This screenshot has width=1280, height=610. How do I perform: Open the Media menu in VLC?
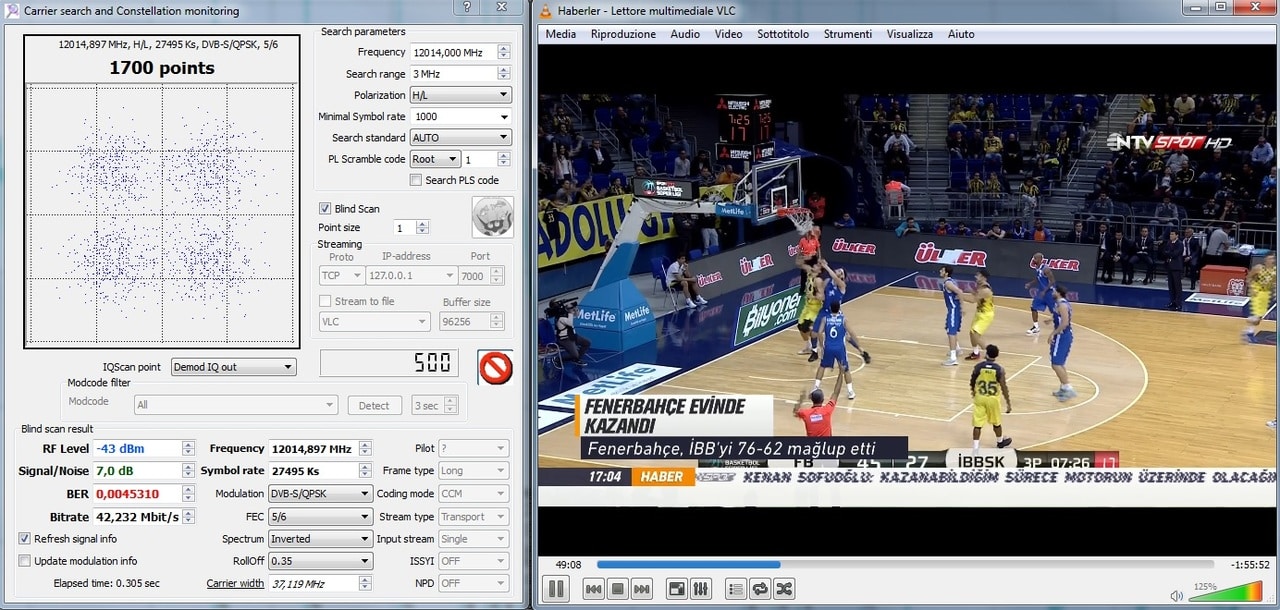point(560,34)
